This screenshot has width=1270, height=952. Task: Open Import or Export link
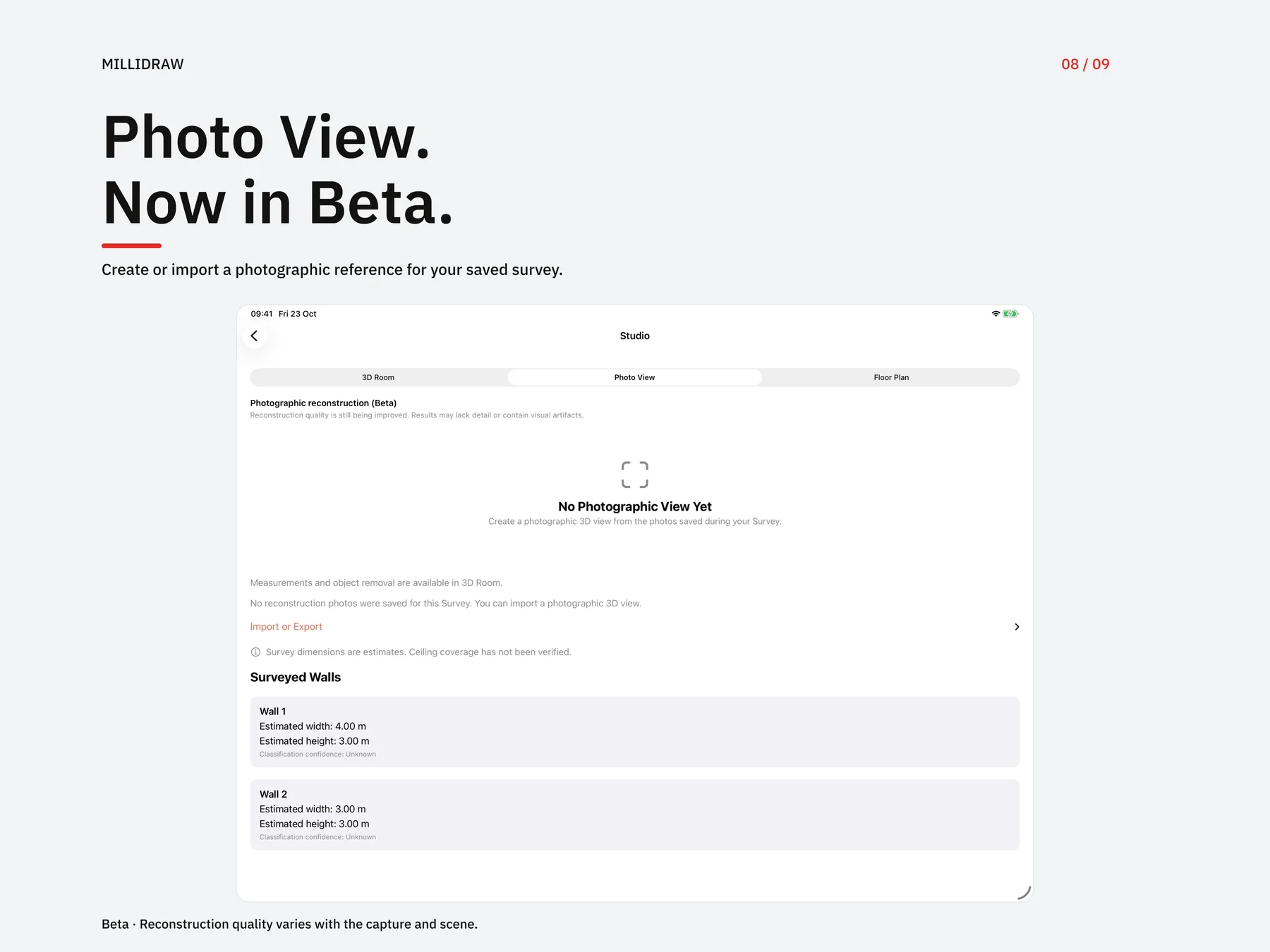click(286, 627)
